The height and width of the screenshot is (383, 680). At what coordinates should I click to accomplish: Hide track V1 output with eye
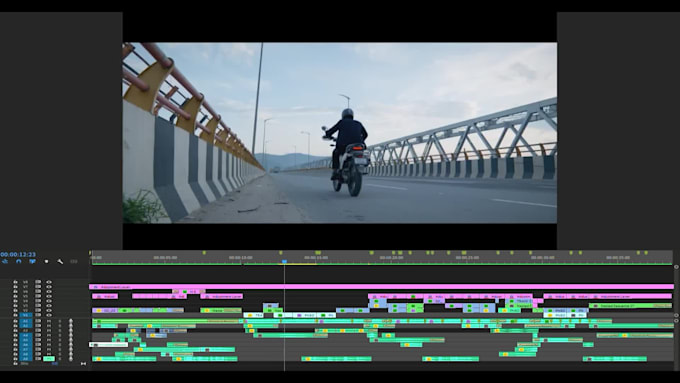pyautogui.click(x=49, y=315)
